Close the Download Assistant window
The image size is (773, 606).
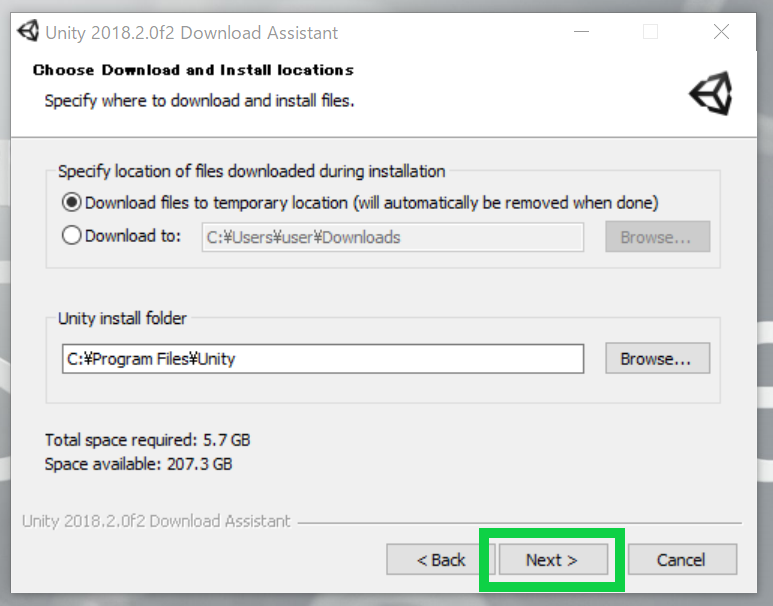tap(721, 32)
